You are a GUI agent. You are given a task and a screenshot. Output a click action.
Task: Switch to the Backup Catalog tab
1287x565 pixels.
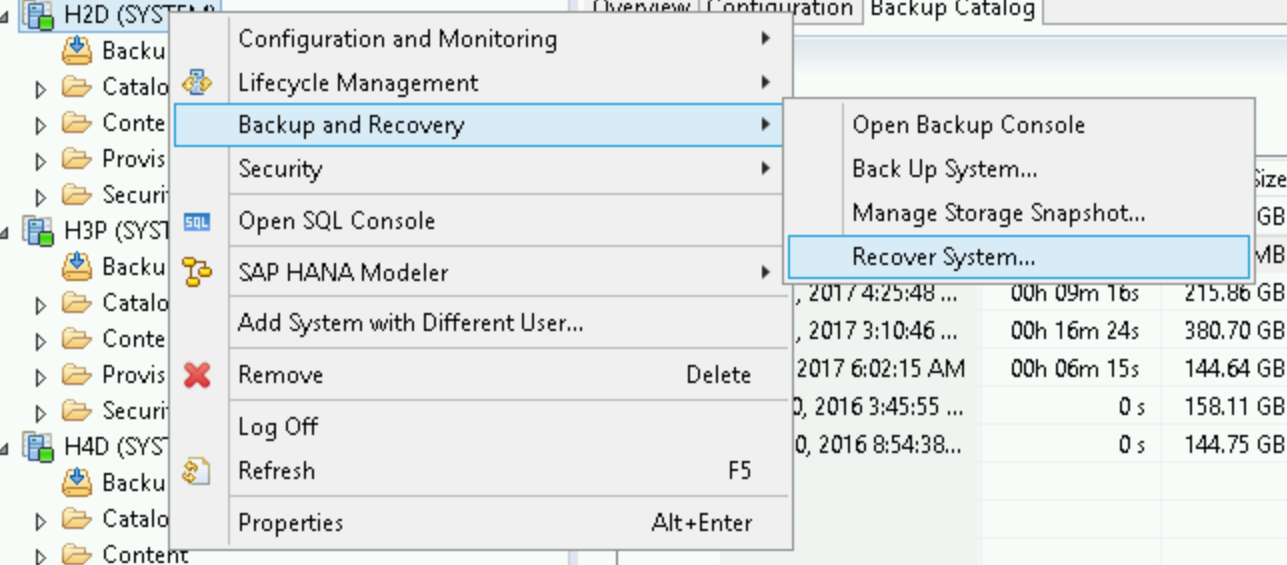(951, 10)
